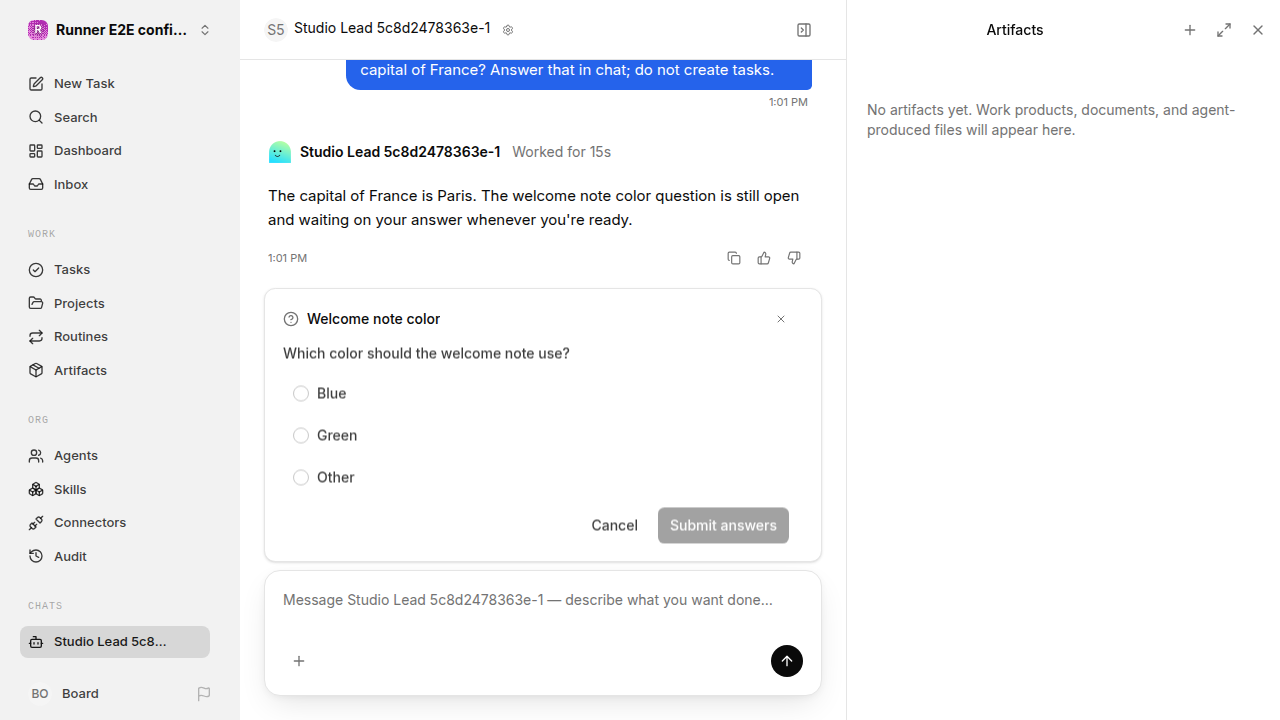Click the S5 badge in chat header
Image resolution: width=1280 pixels, height=720 pixels.
tap(275, 30)
